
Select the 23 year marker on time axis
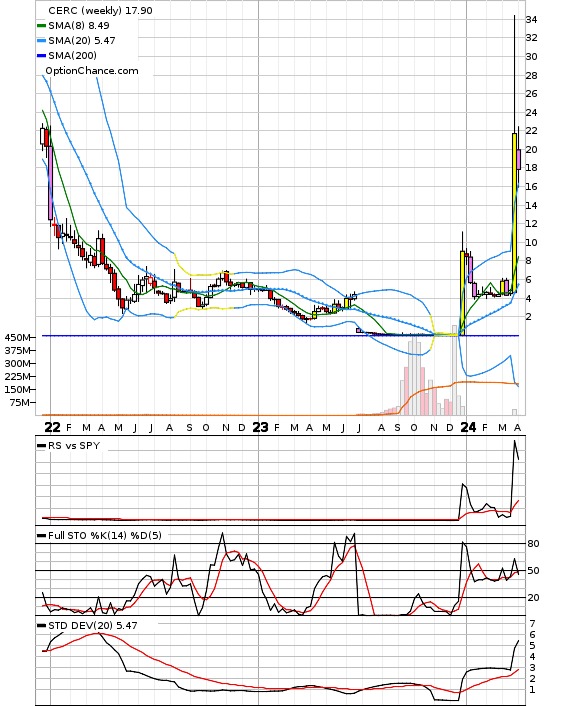pos(260,427)
